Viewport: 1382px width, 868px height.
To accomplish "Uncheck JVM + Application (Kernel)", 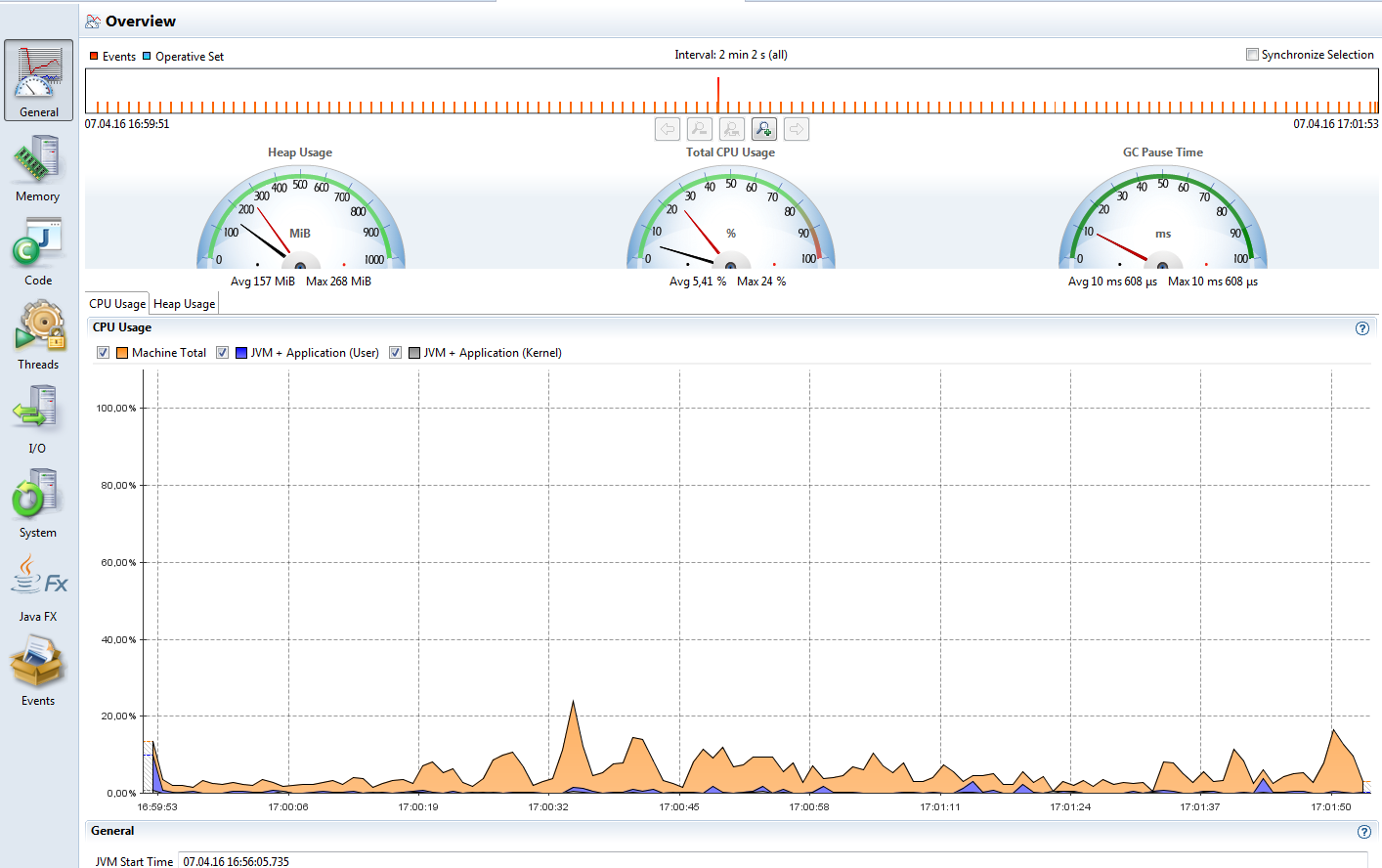I will [395, 353].
